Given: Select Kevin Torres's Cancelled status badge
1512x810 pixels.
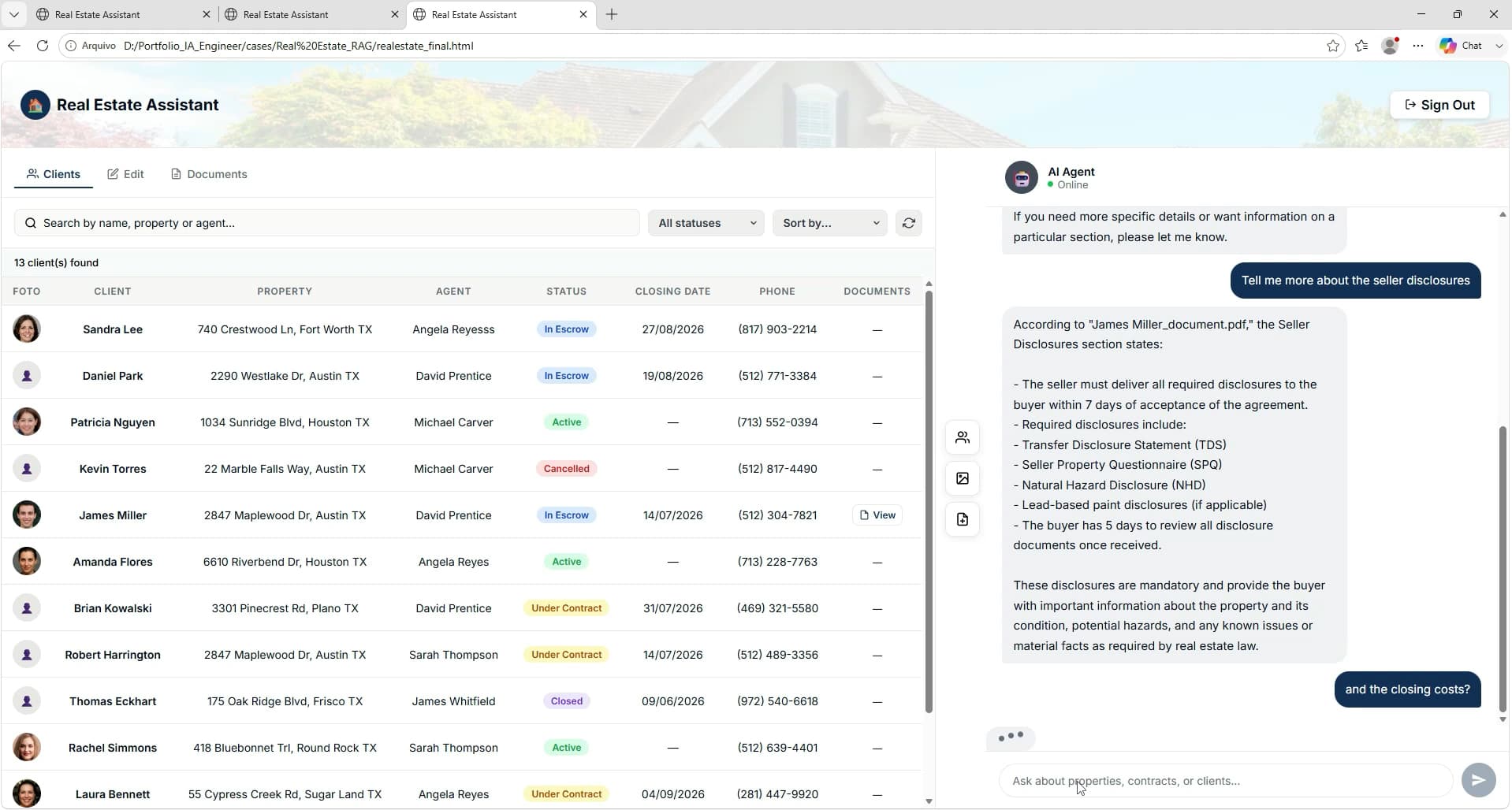Looking at the screenshot, I should pyautogui.click(x=566, y=468).
